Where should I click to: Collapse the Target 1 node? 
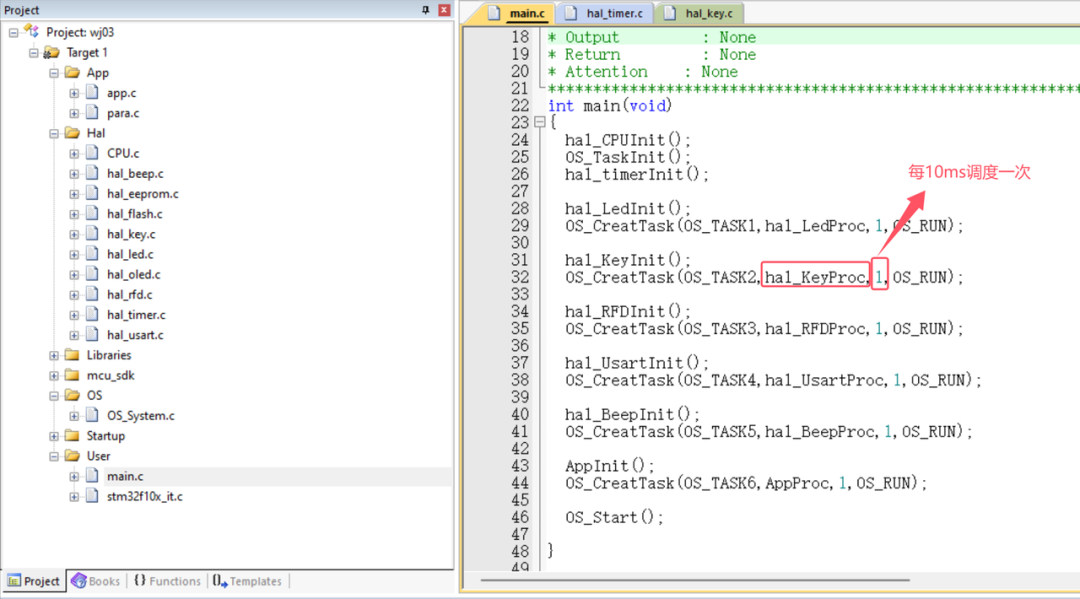click(x=34, y=52)
